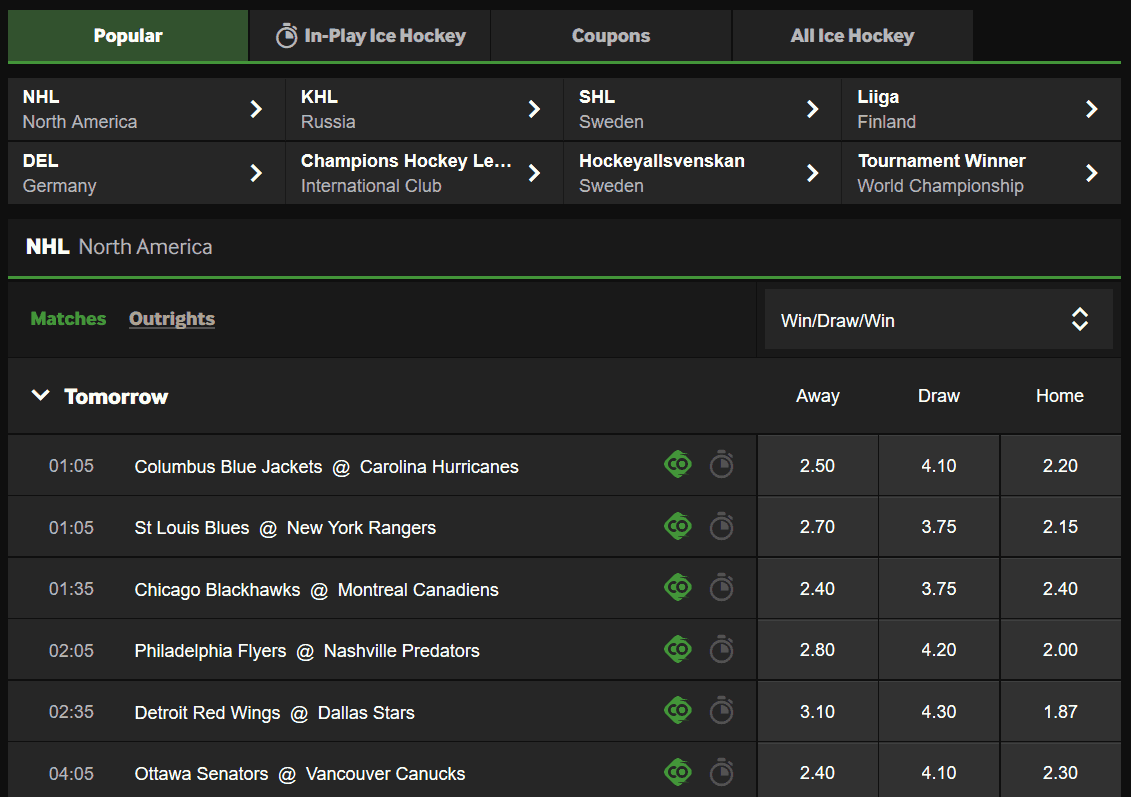Image resolution: width=1131 pixels, height=797 pixels.
Task: Select draw 4.10 for Ottawa Senators match
Action: [938, 772]
